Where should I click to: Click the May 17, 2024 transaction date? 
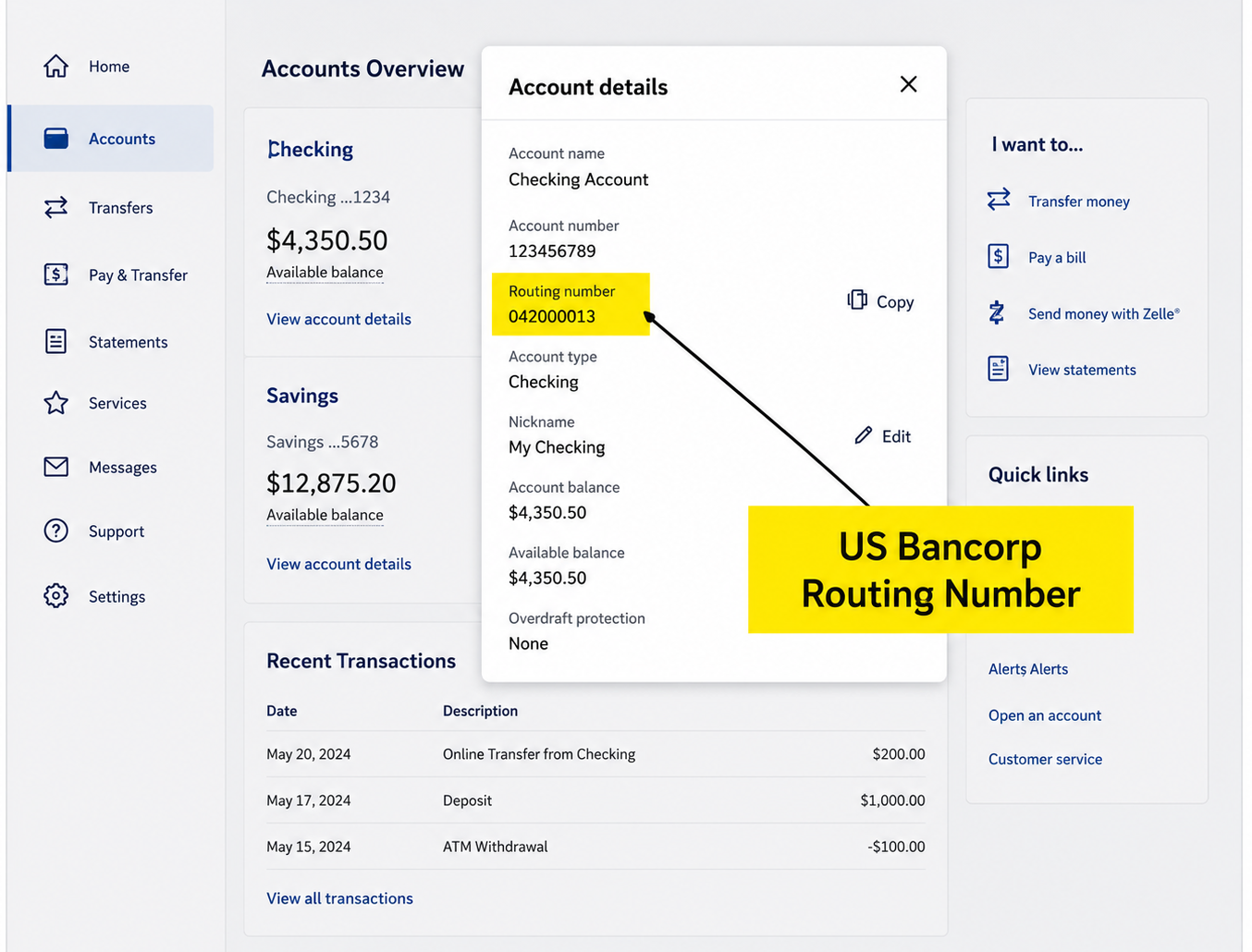coord(308,800)
